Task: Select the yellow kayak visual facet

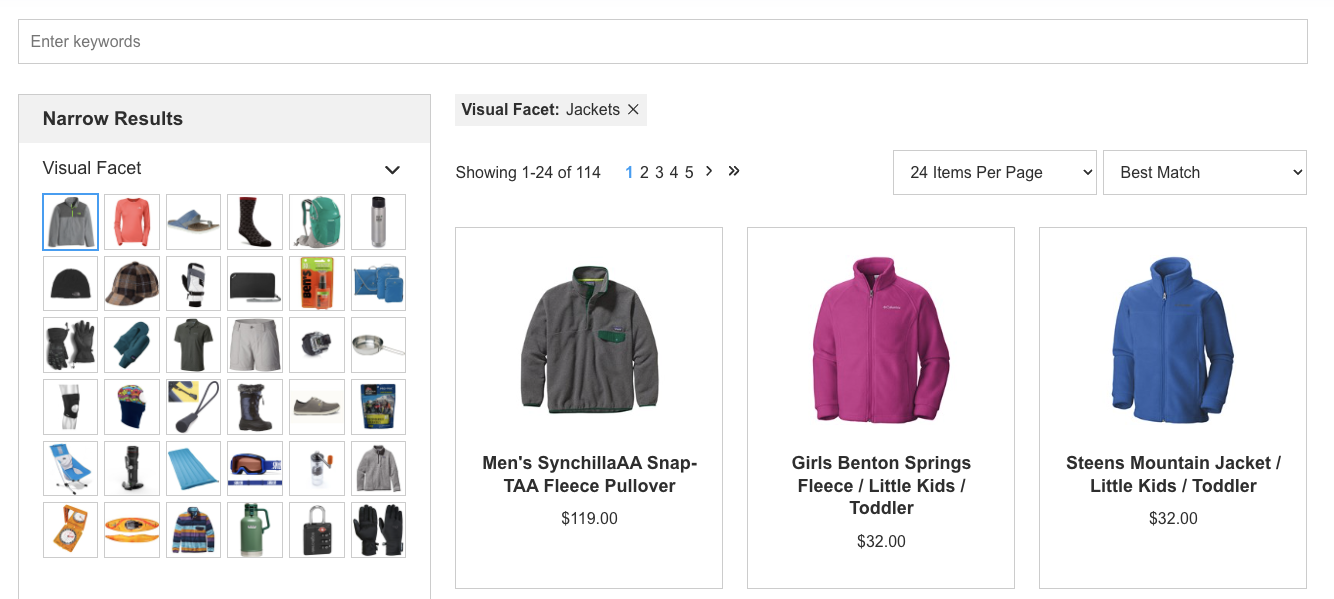Action: click(132, 530)
